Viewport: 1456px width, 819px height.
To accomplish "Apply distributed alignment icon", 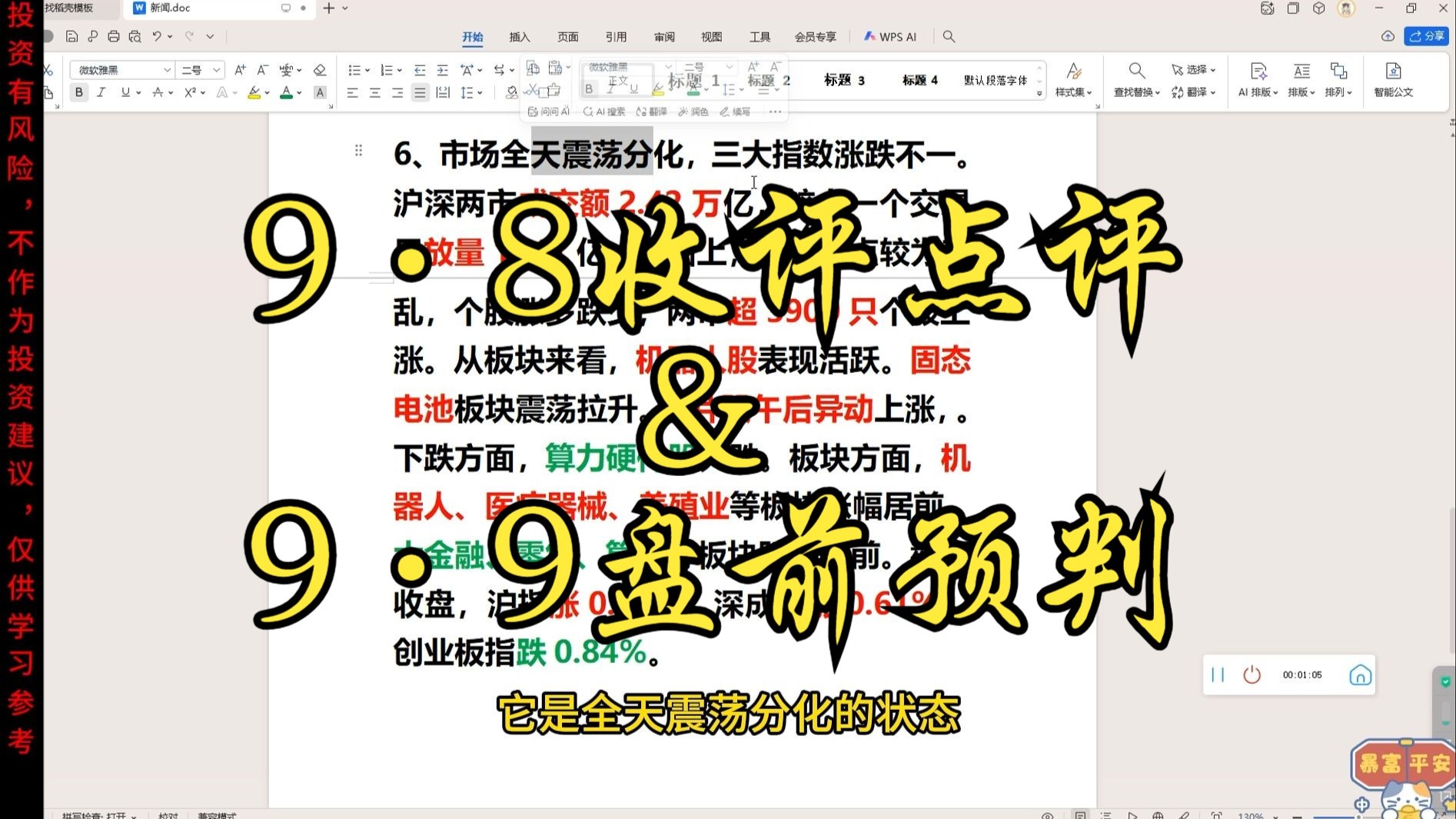I will coord(443,92).
